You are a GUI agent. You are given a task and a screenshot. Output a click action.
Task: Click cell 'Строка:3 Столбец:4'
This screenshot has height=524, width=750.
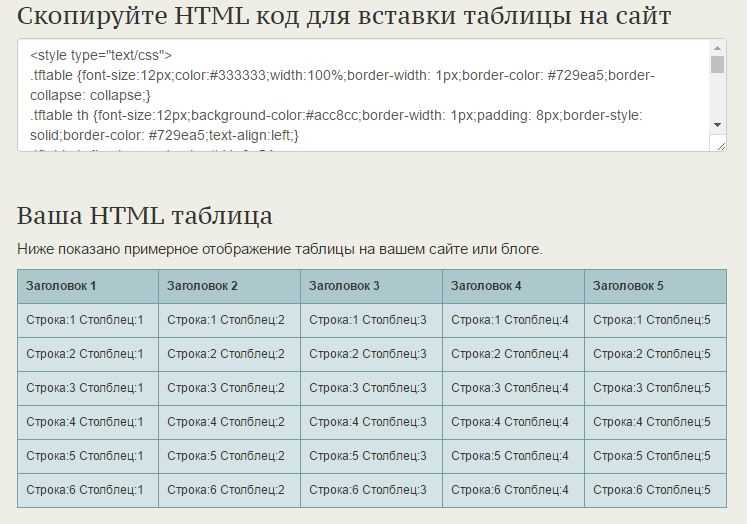point(514,388)
